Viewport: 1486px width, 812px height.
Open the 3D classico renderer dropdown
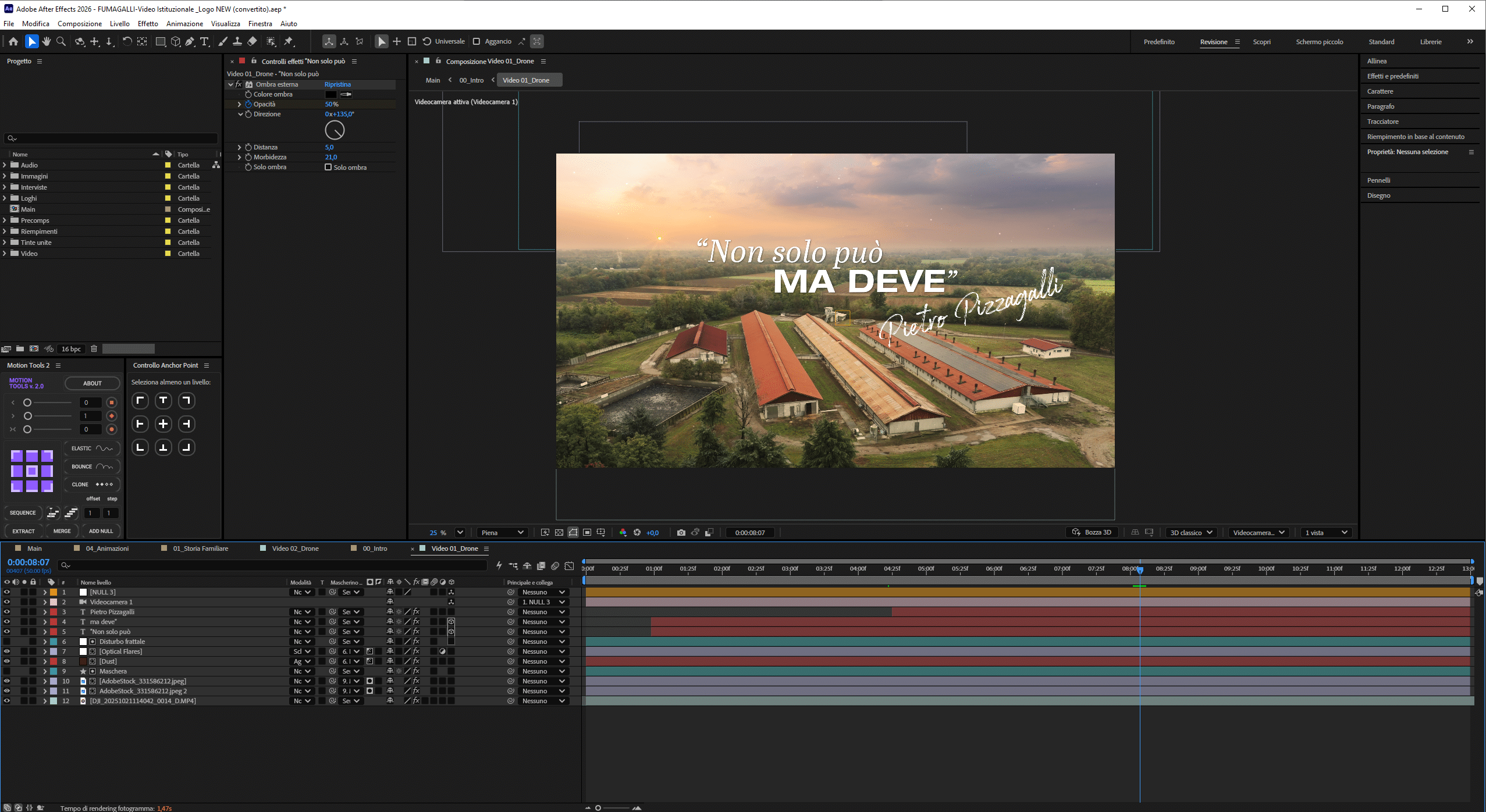tap(1191, 532)
